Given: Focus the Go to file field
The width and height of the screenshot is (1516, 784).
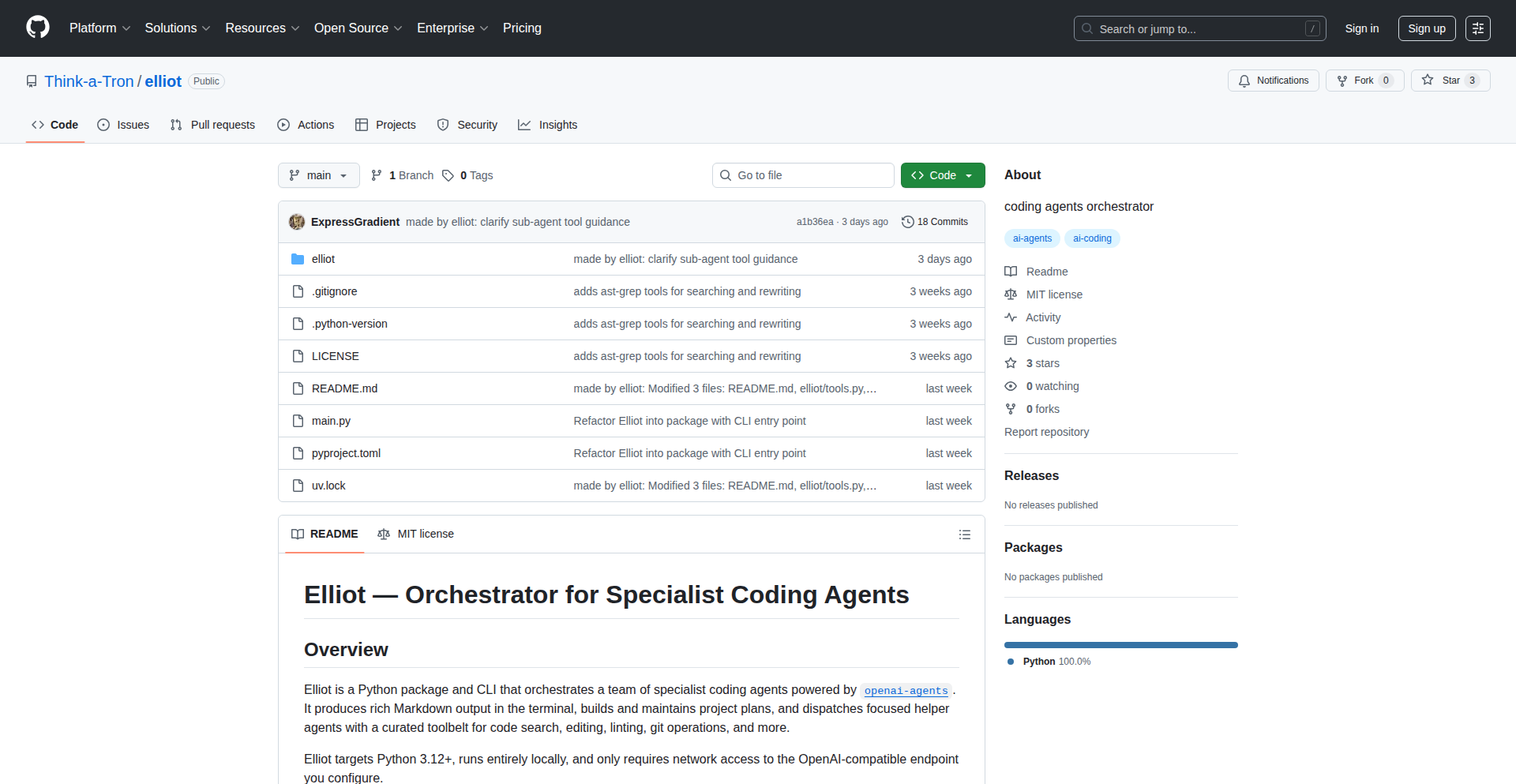Looking at the screenshot, I should [x=803, y=175].
